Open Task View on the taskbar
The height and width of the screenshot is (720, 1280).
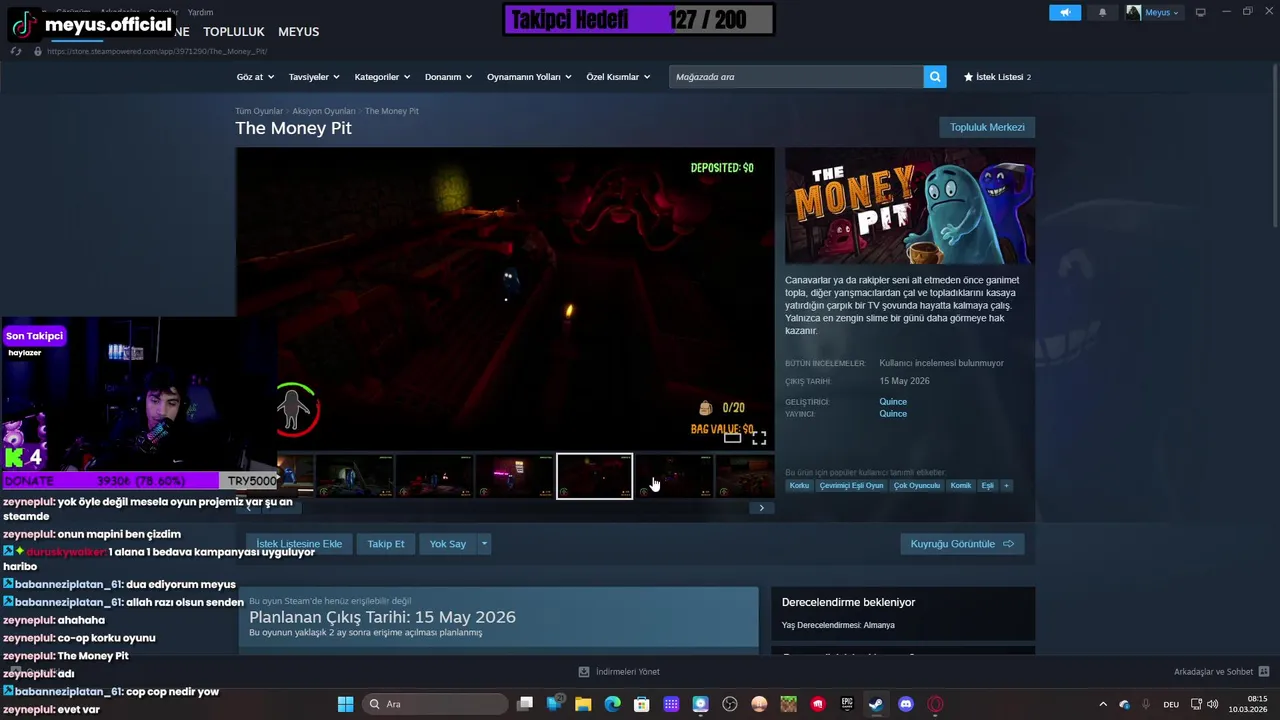[525, 704]
